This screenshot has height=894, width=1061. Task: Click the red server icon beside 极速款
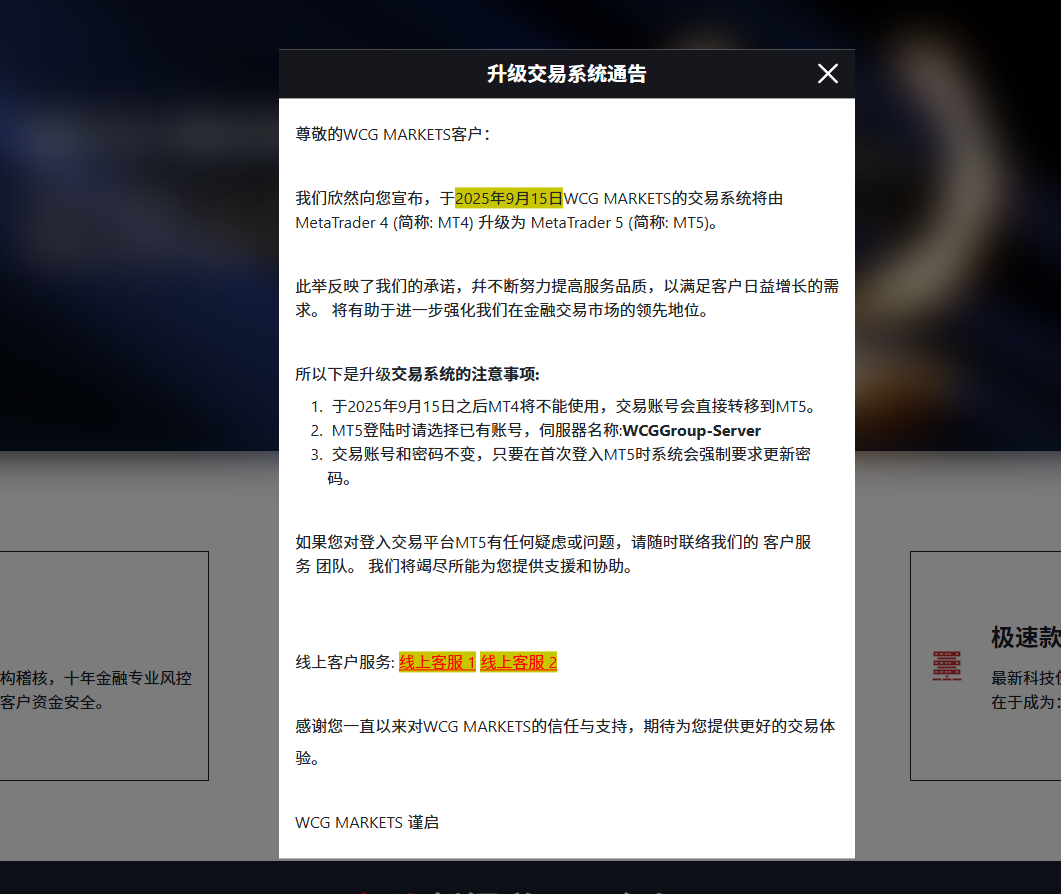click(x=946, y=666)
